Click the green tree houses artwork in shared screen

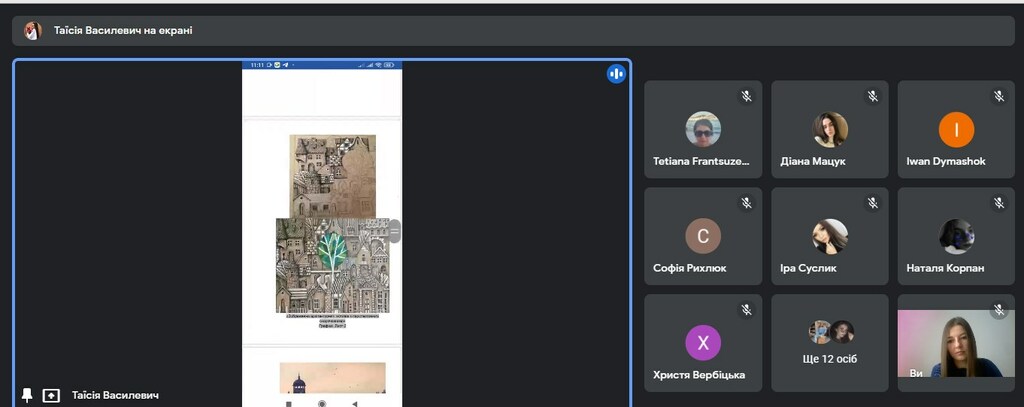click(332, 265)
